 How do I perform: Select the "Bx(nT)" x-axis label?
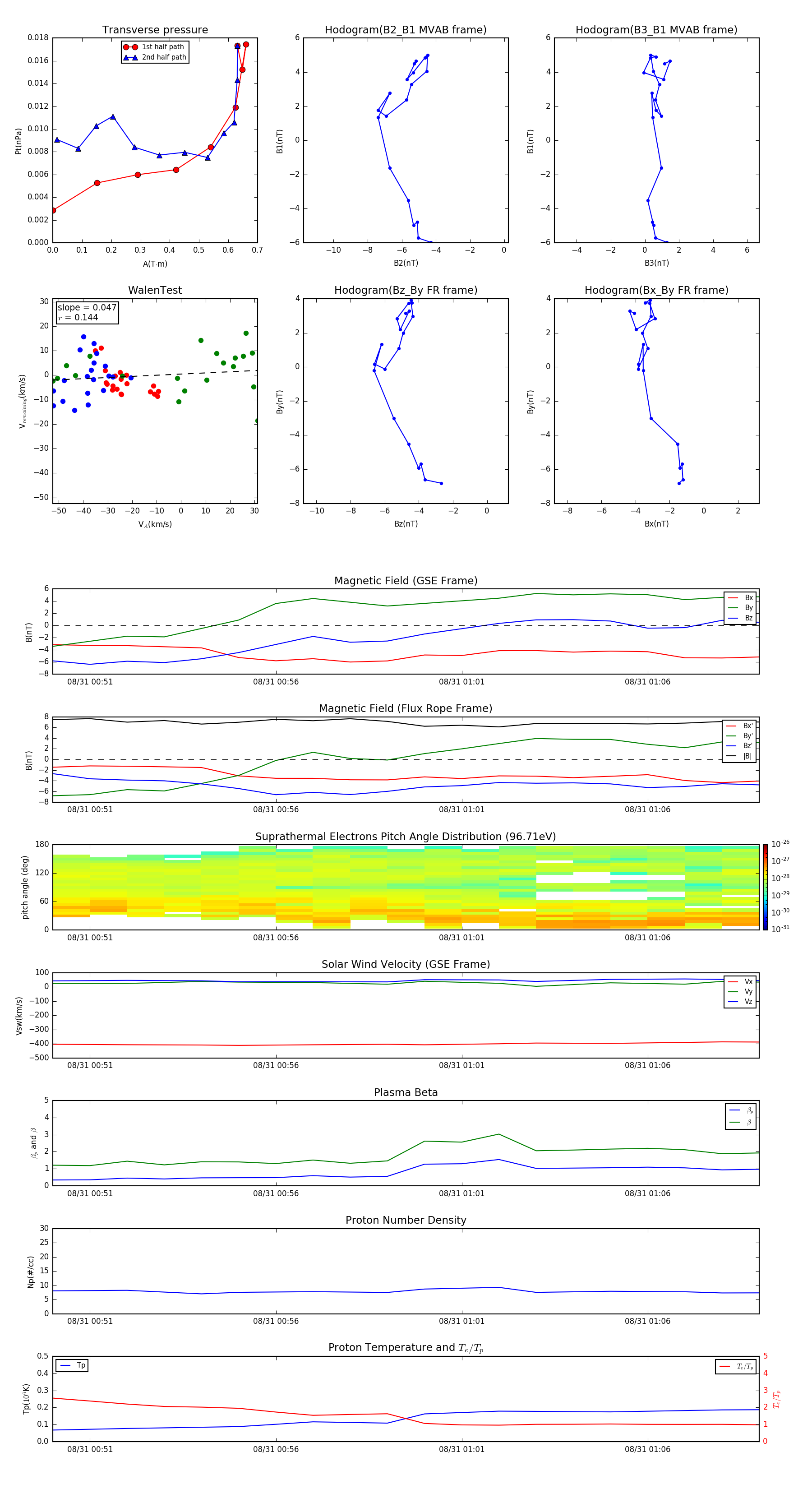tap(656, 524)
